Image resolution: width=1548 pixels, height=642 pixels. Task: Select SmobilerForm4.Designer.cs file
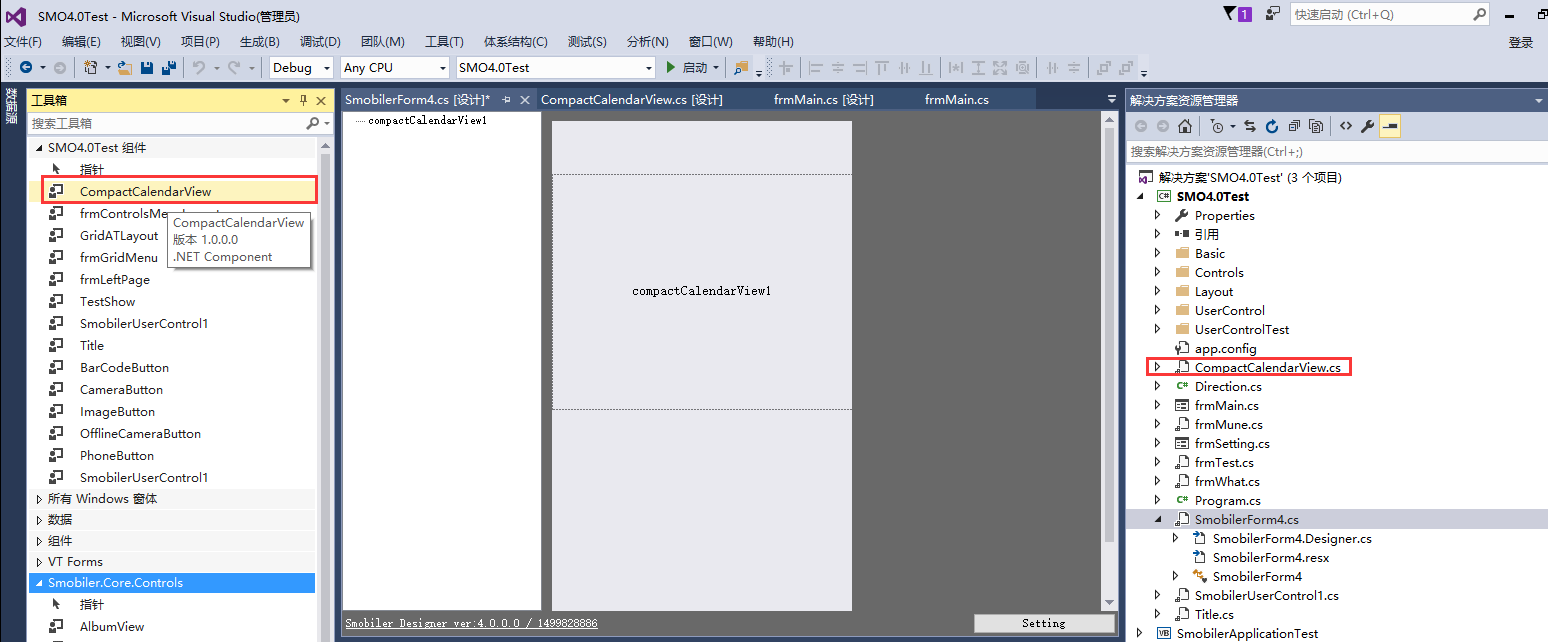(1292, 538)
